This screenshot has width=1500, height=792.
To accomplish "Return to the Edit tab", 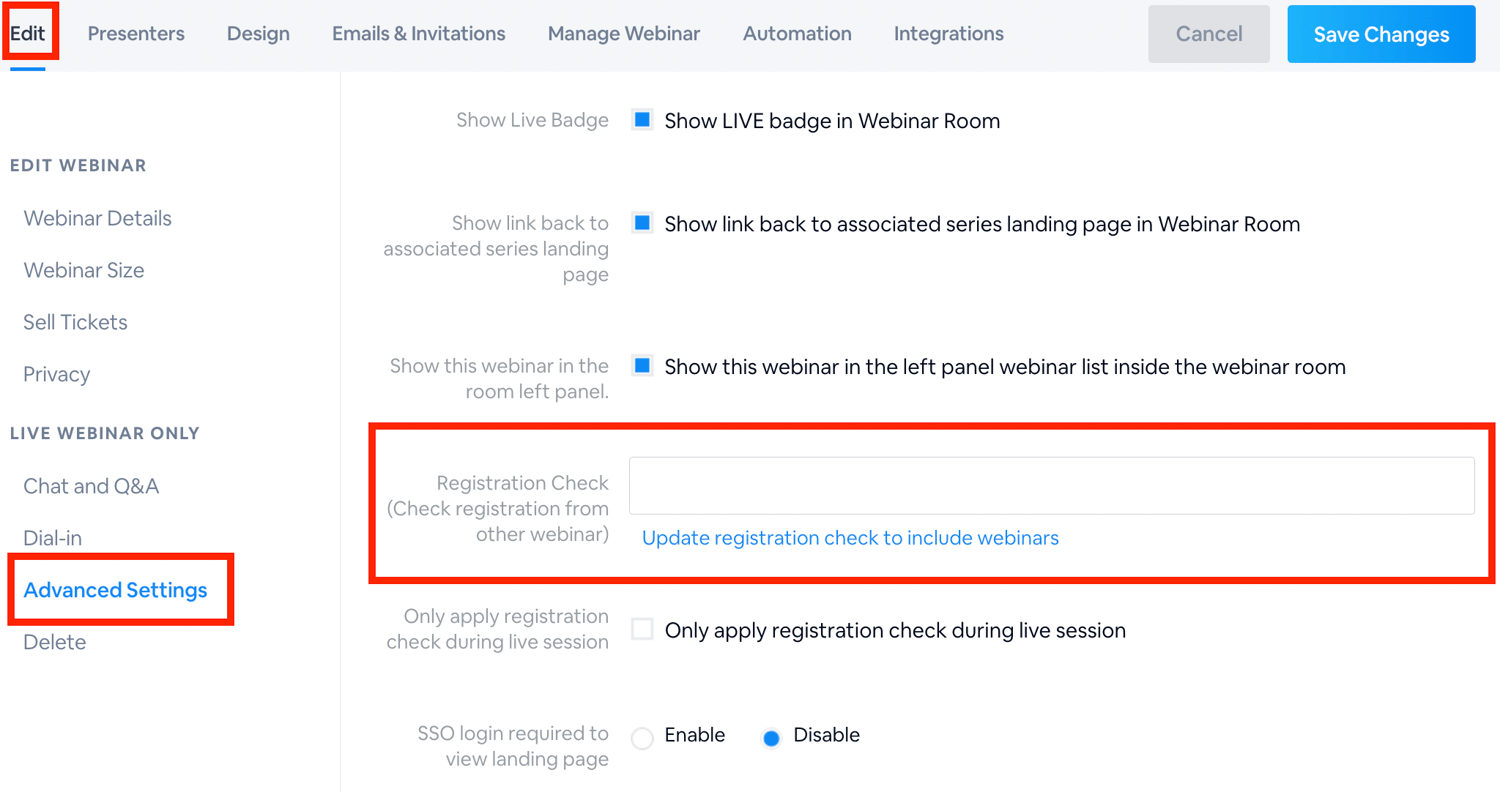I will click(28, 33).
